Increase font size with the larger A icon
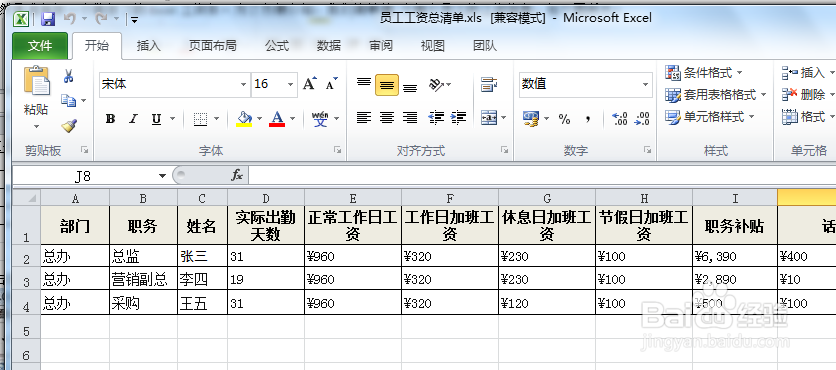This screenshot has width=836, height=370. (309, 84)
